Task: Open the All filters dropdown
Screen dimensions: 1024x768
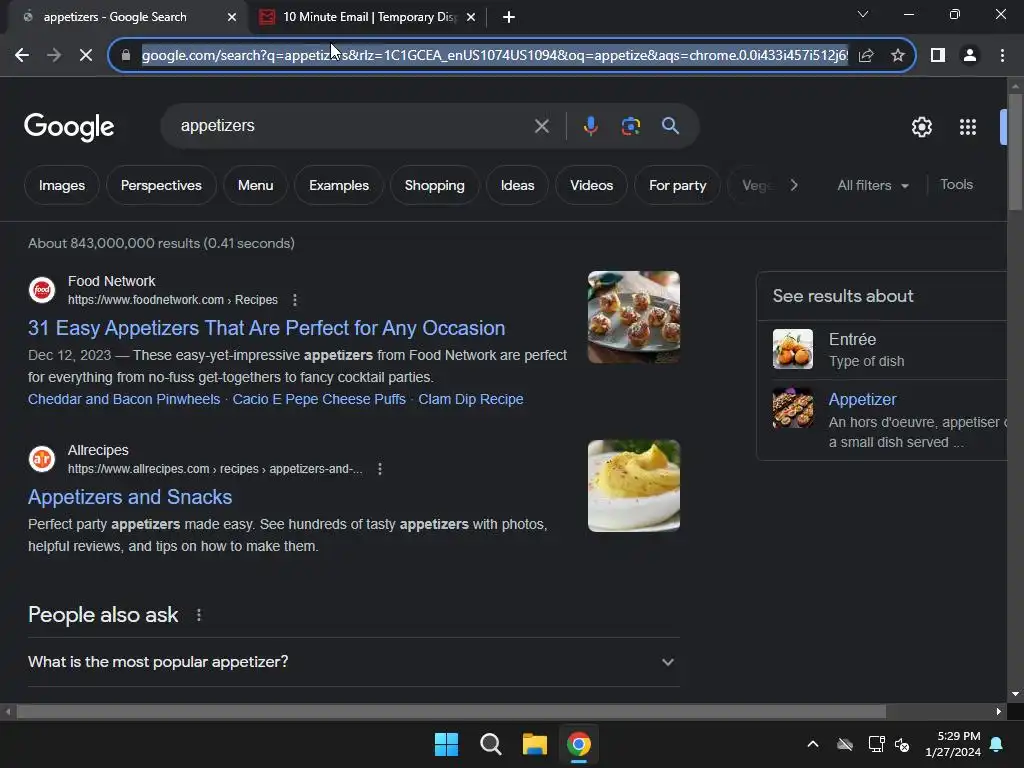Action: point(872,185)
